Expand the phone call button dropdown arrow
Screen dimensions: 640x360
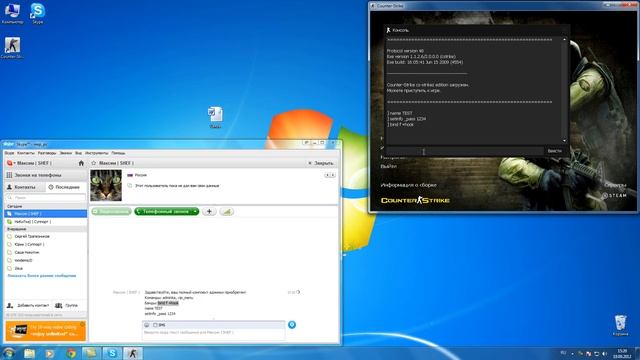(x=196, y=211)
